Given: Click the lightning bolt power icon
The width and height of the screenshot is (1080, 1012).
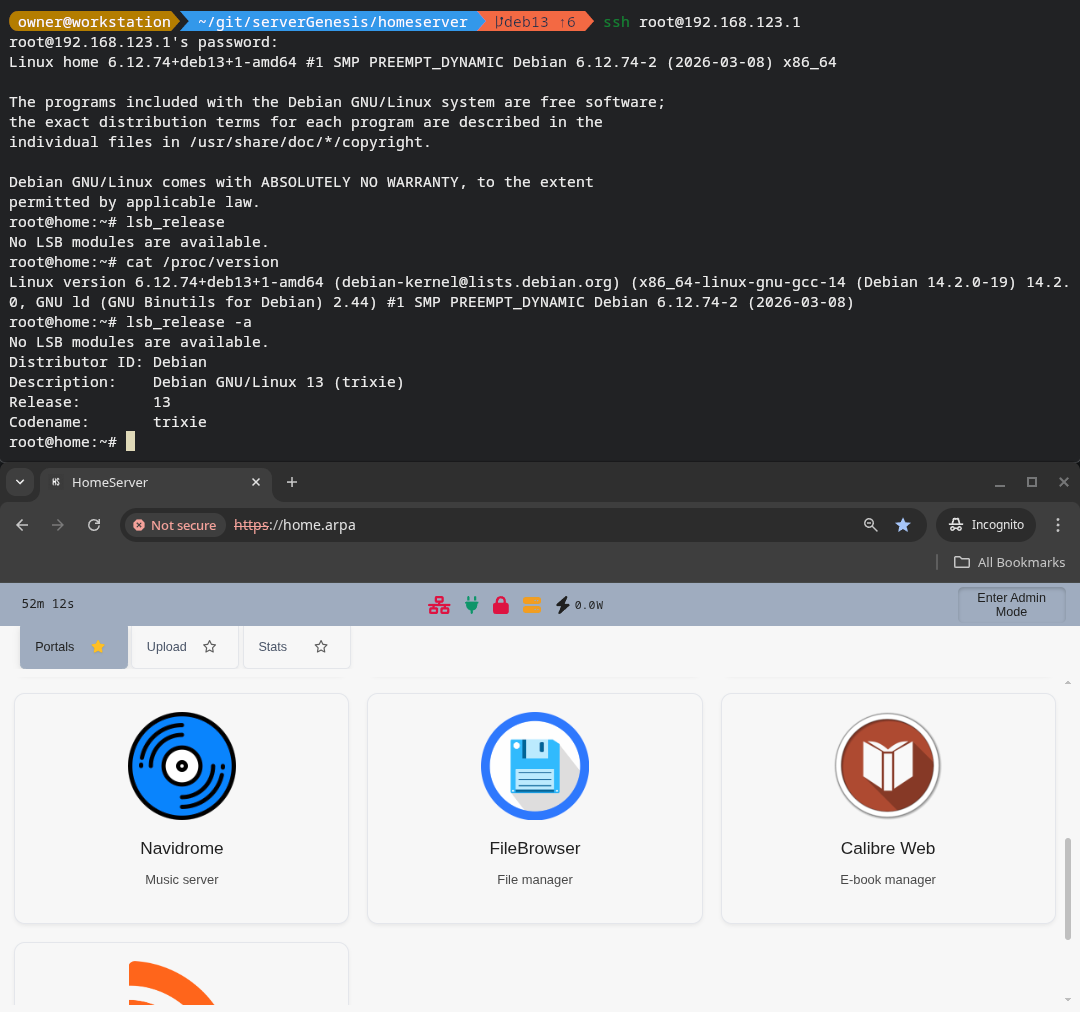Looking at the screenshot, I should click(563, 605).
